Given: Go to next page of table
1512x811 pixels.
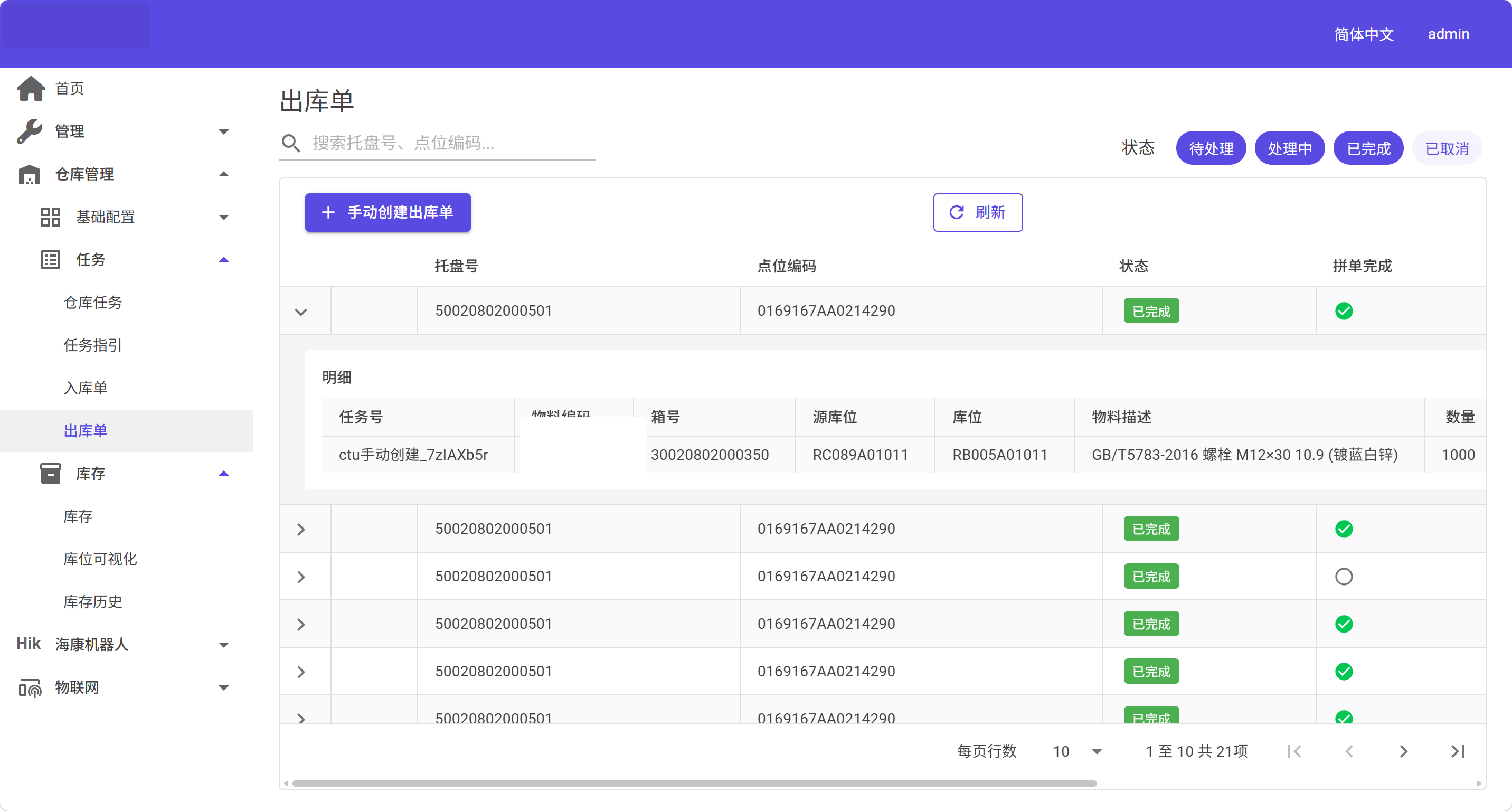Looking at the screenshot, I should 1403,752.
